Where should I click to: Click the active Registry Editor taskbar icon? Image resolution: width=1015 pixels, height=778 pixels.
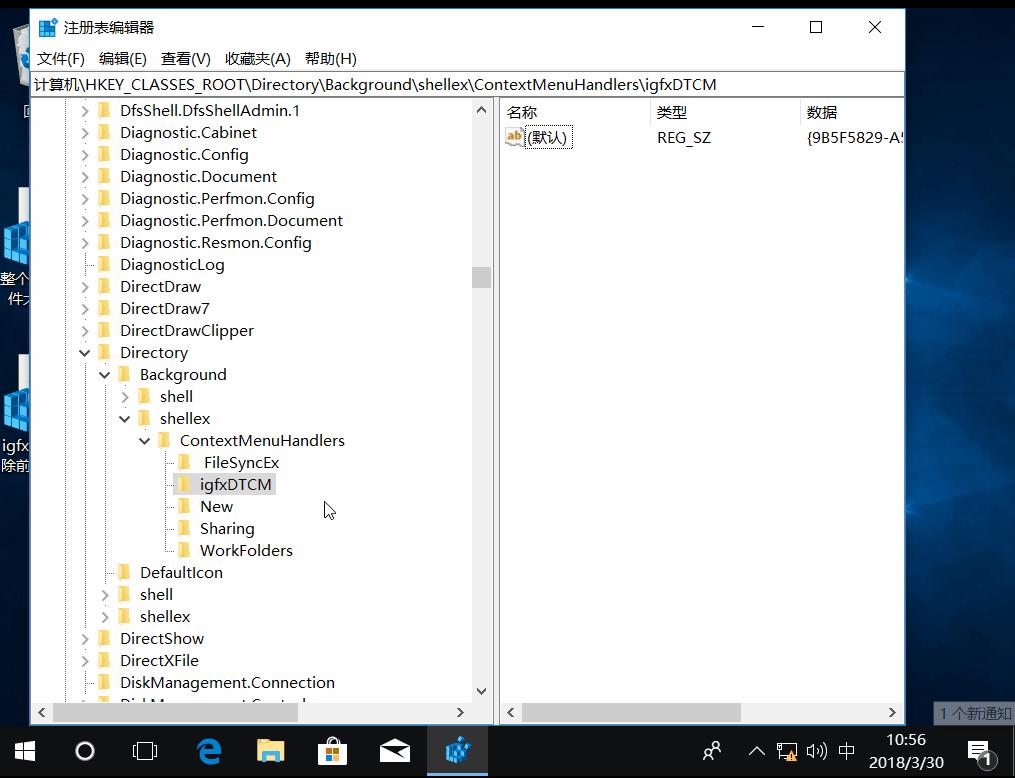tap(457, 751)
